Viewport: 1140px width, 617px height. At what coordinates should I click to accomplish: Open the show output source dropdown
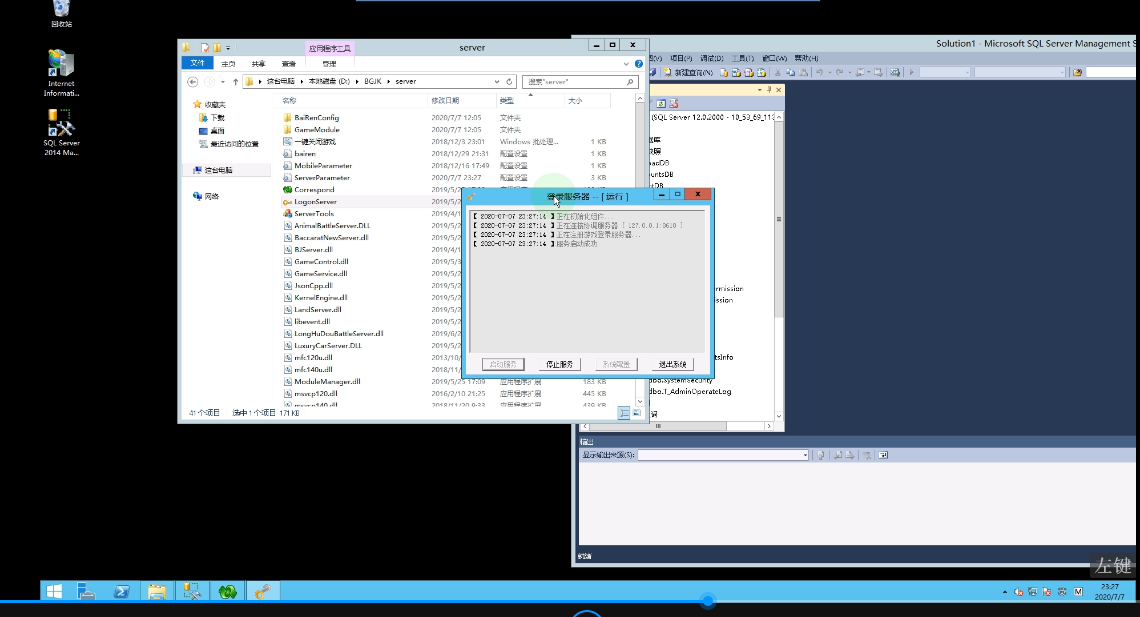[x=805, y=455]
